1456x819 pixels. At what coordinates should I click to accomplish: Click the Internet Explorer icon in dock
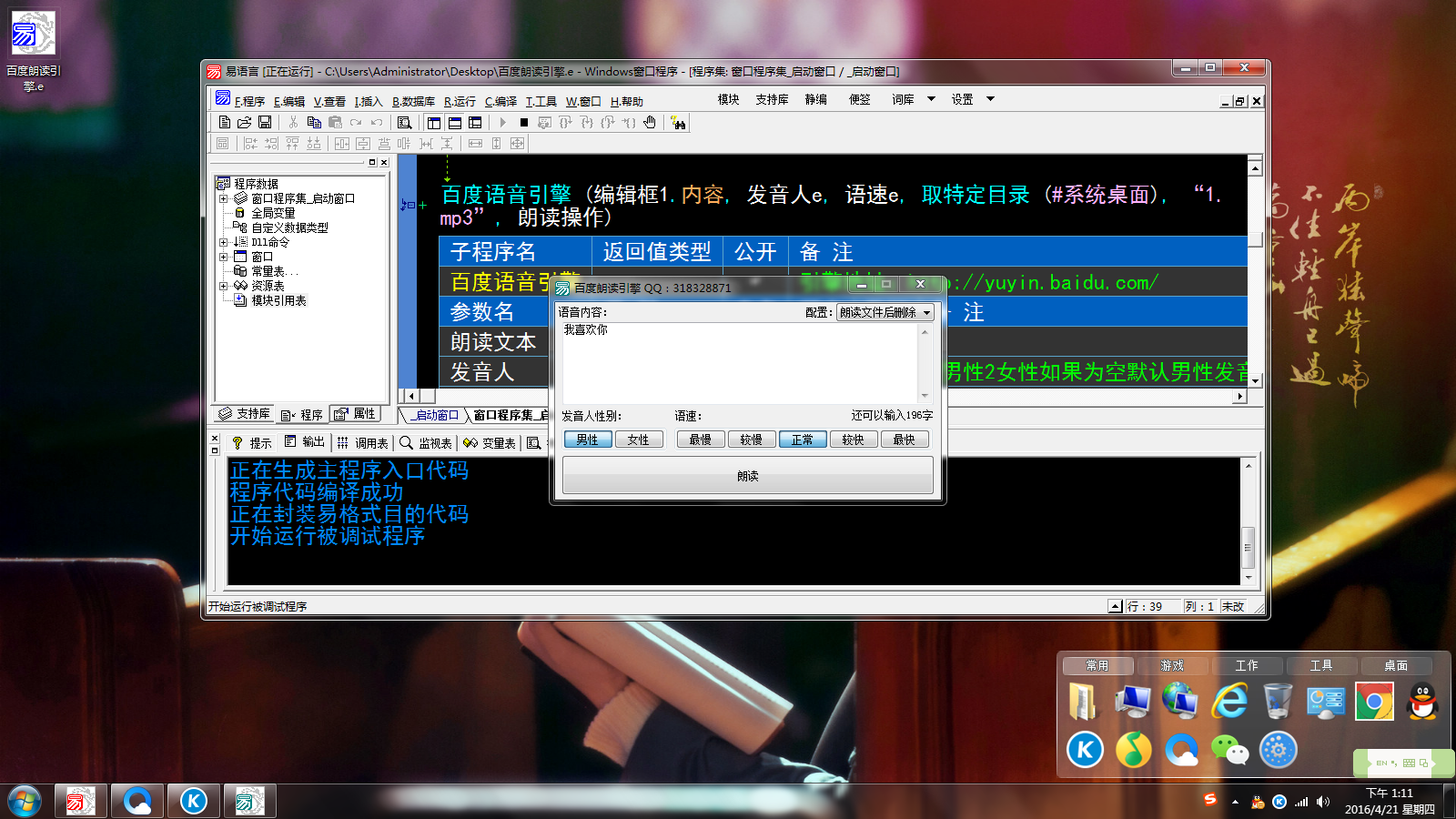[x=1229, y=702]
